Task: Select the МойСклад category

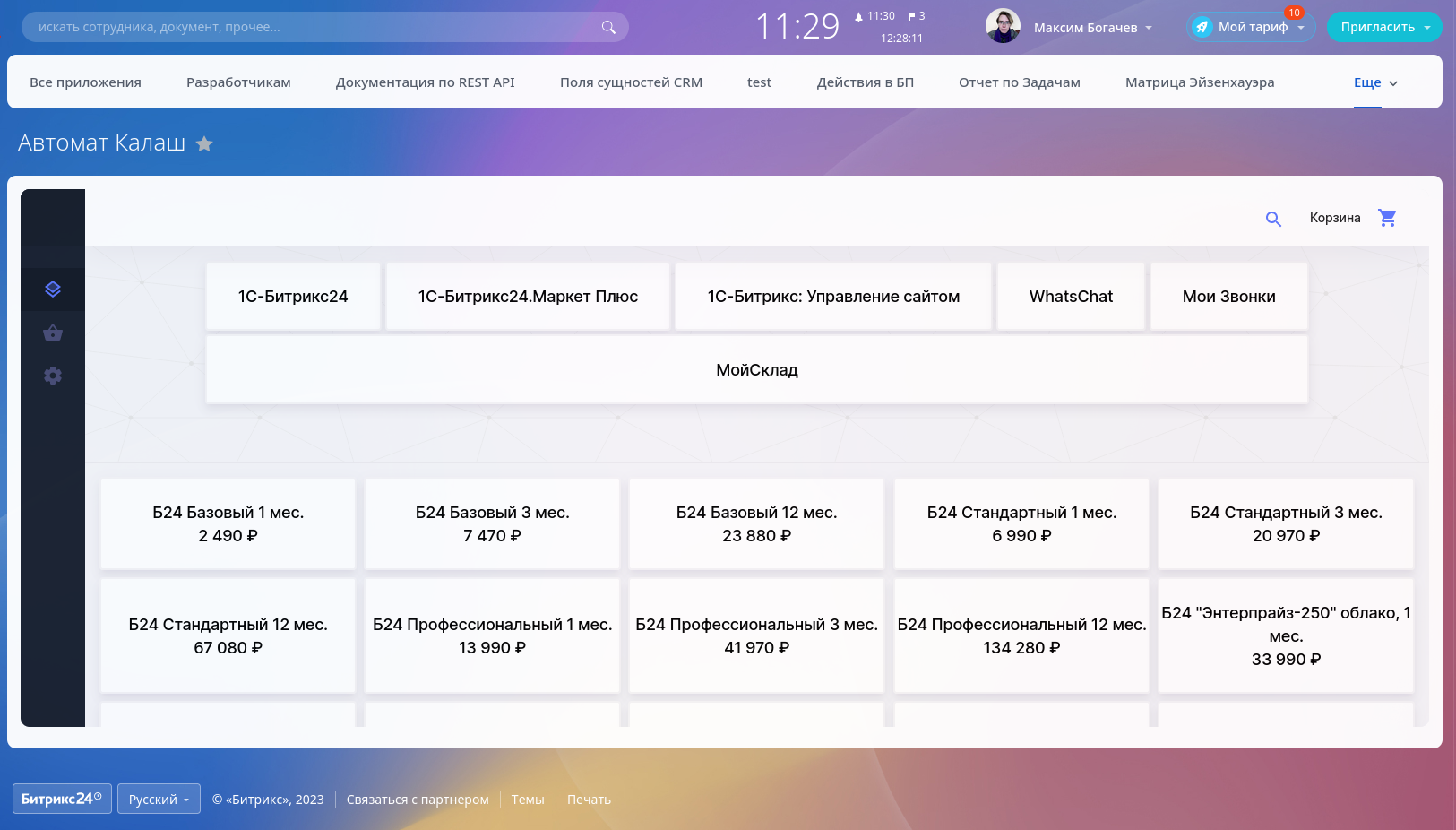Action: point(757,370)
